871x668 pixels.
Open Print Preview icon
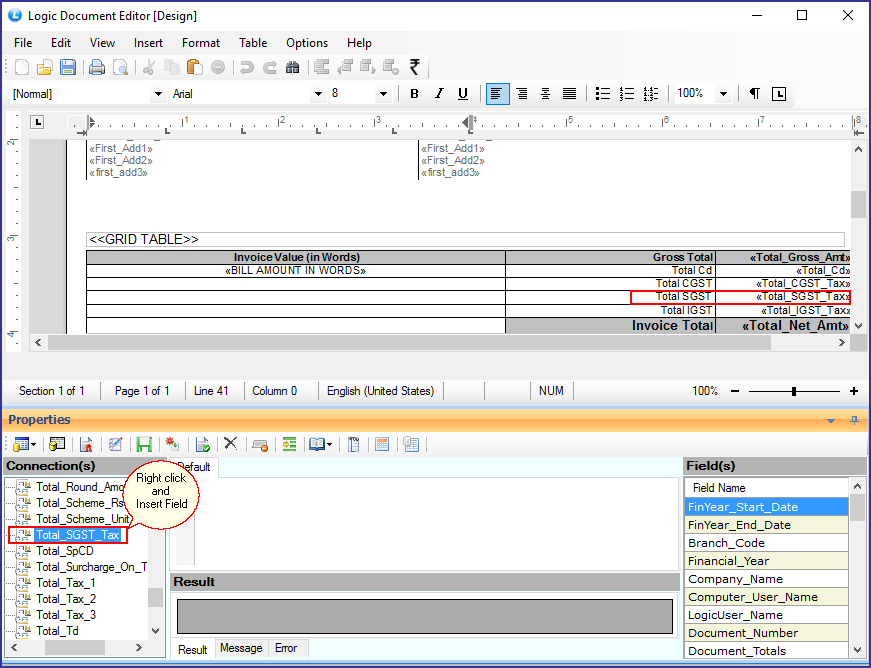120,67
